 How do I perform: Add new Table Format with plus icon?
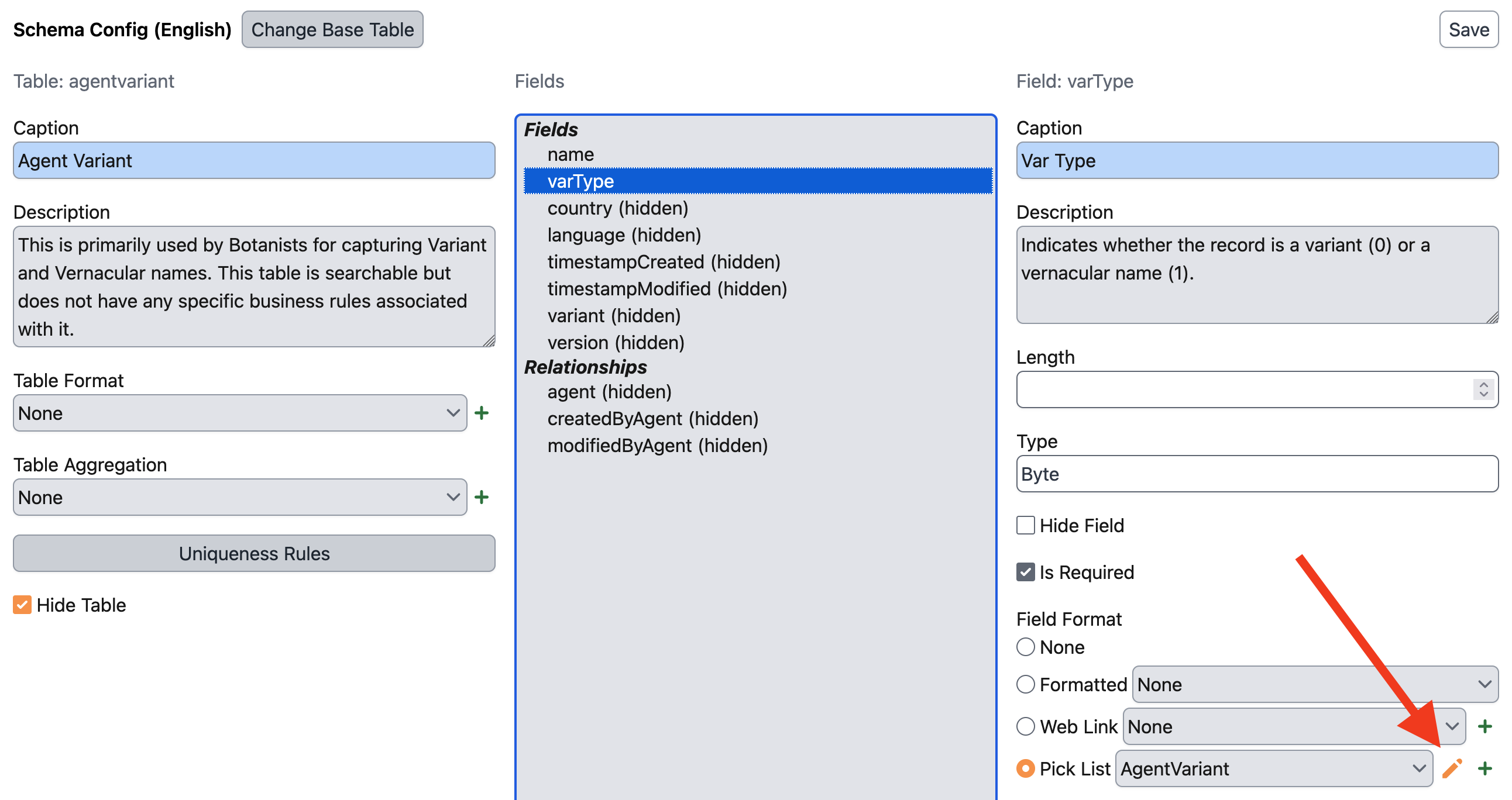click(x=482, y=413)
